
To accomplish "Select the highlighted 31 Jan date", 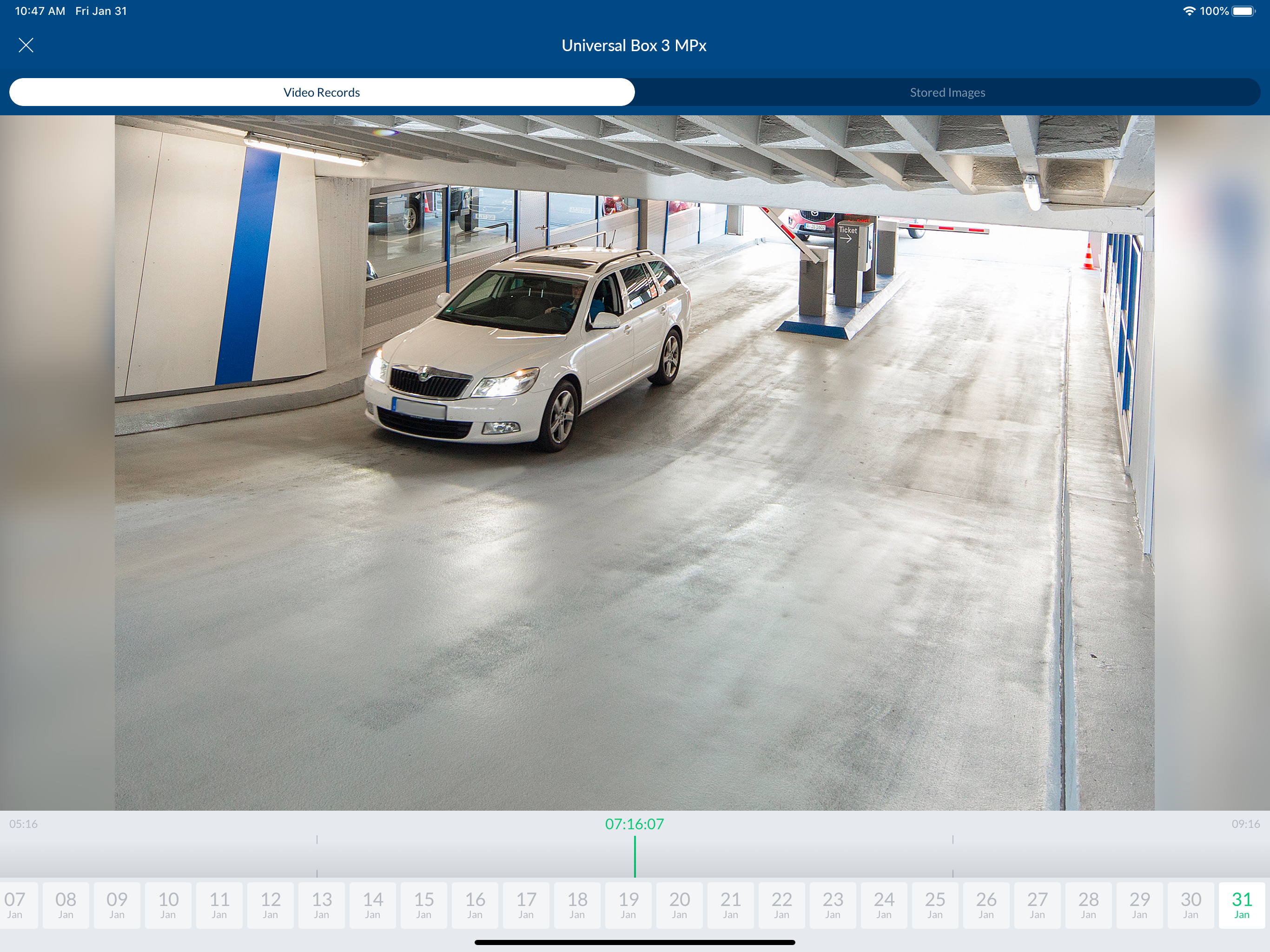I will coord(1241,905).
